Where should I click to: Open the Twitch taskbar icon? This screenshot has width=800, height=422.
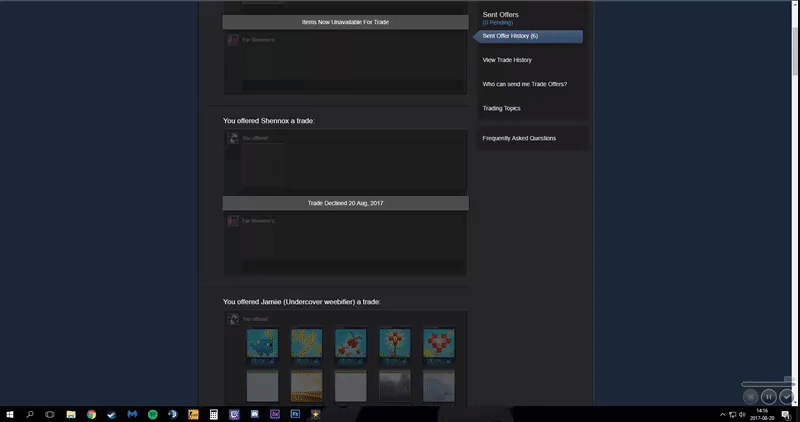click(234, 414)
